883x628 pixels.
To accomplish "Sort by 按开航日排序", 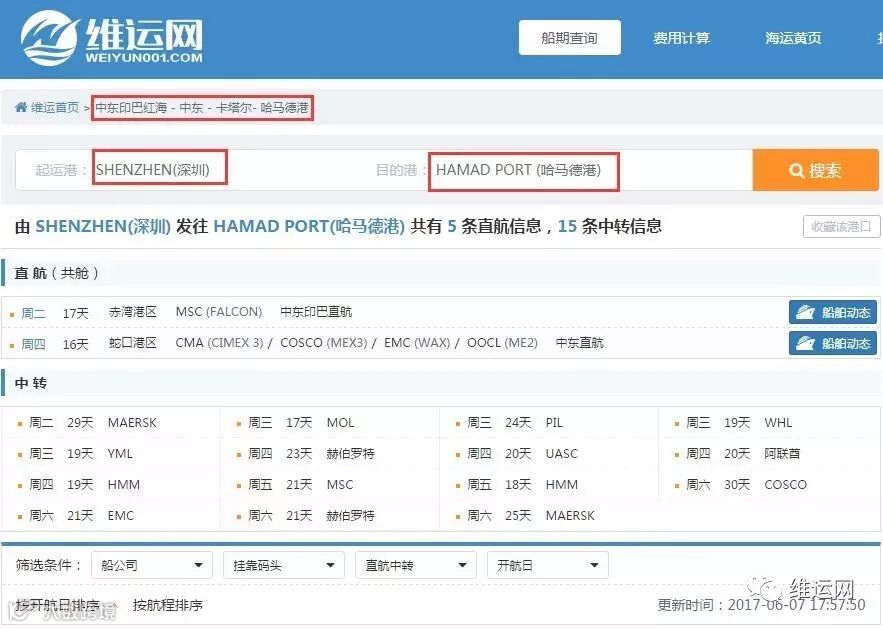I will 57,605.
